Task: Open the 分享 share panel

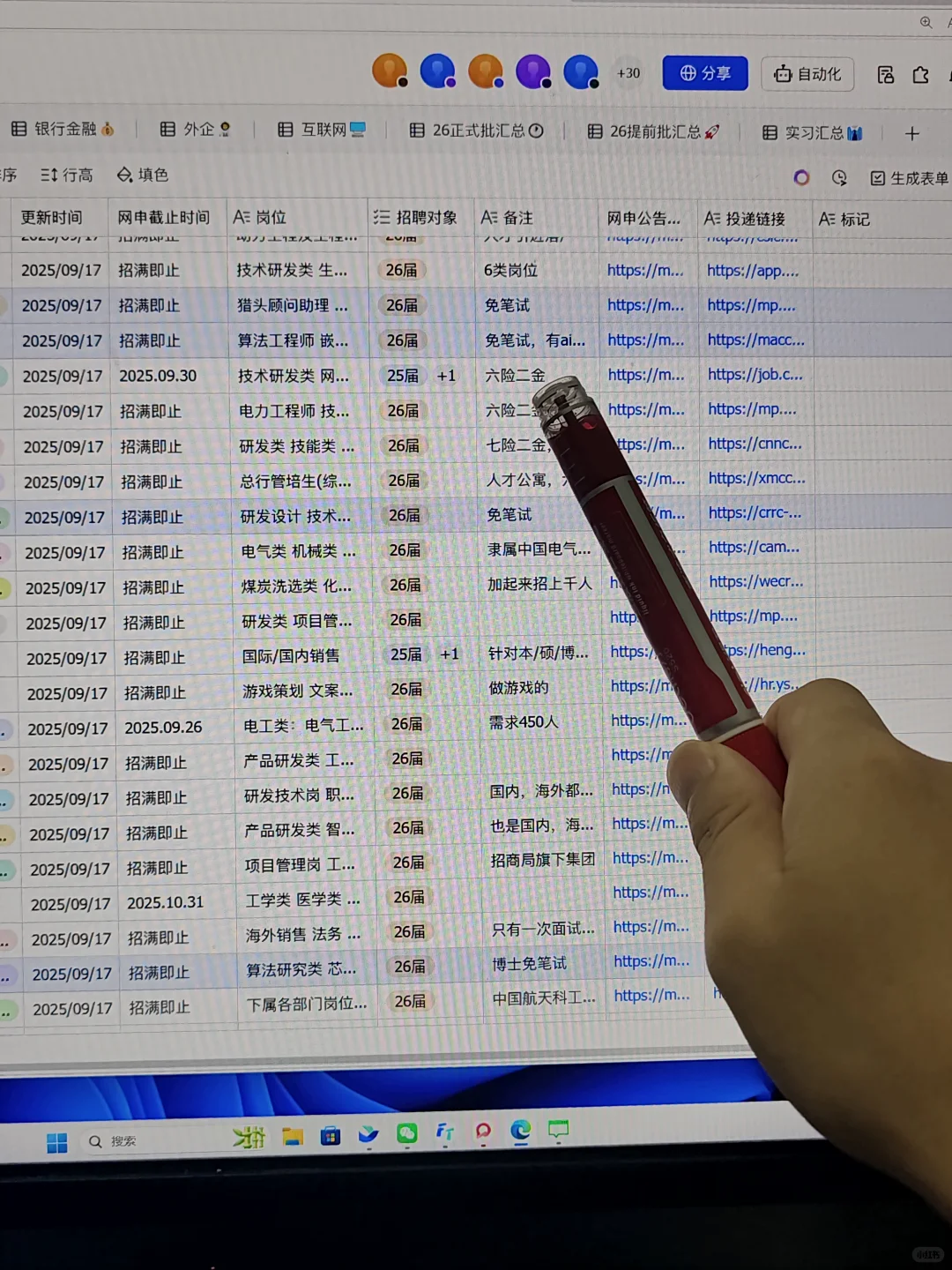Action: pyautogui.click(x=704, y=73)
